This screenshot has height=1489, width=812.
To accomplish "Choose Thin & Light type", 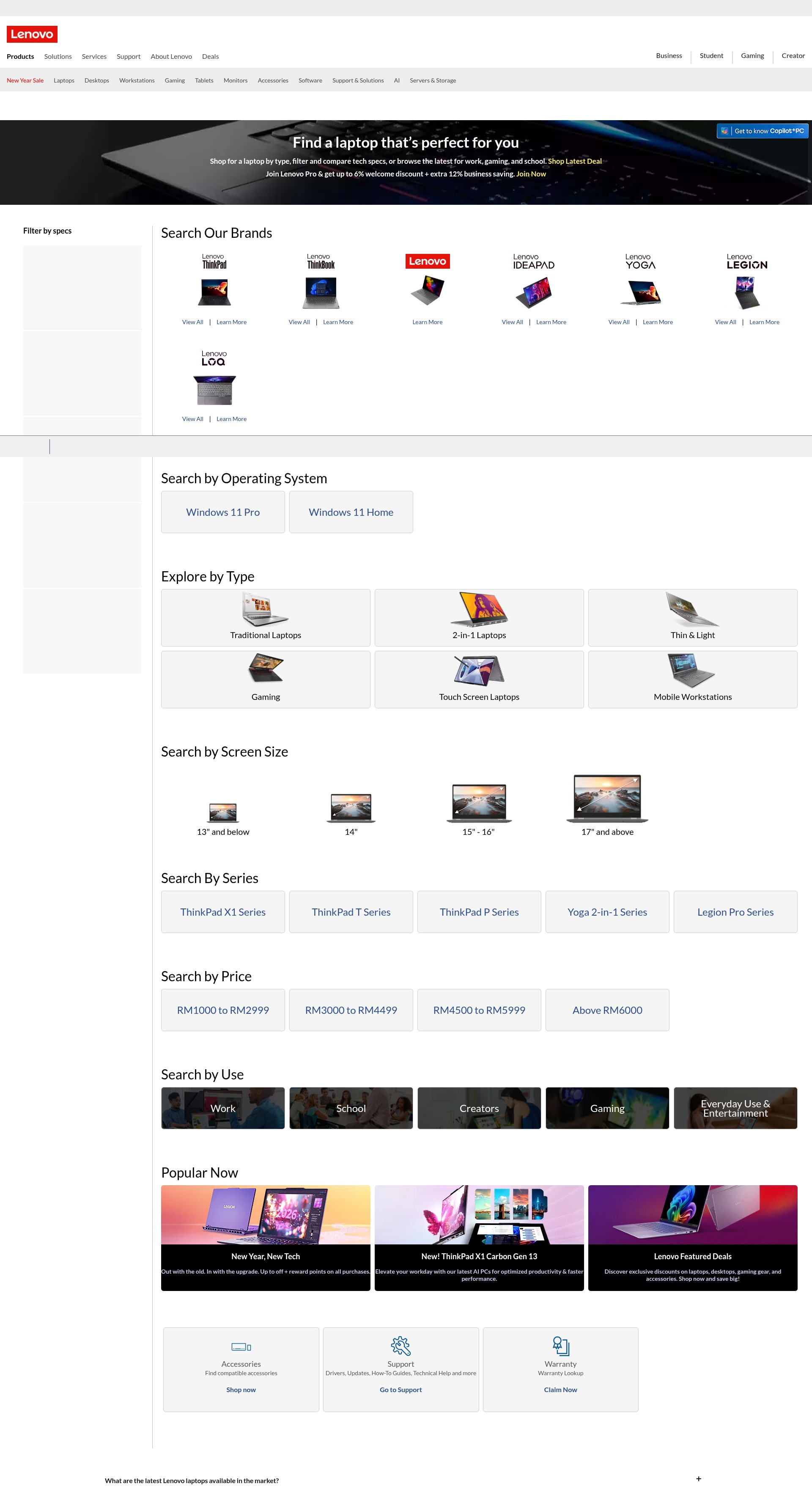I will click(692, 617).
